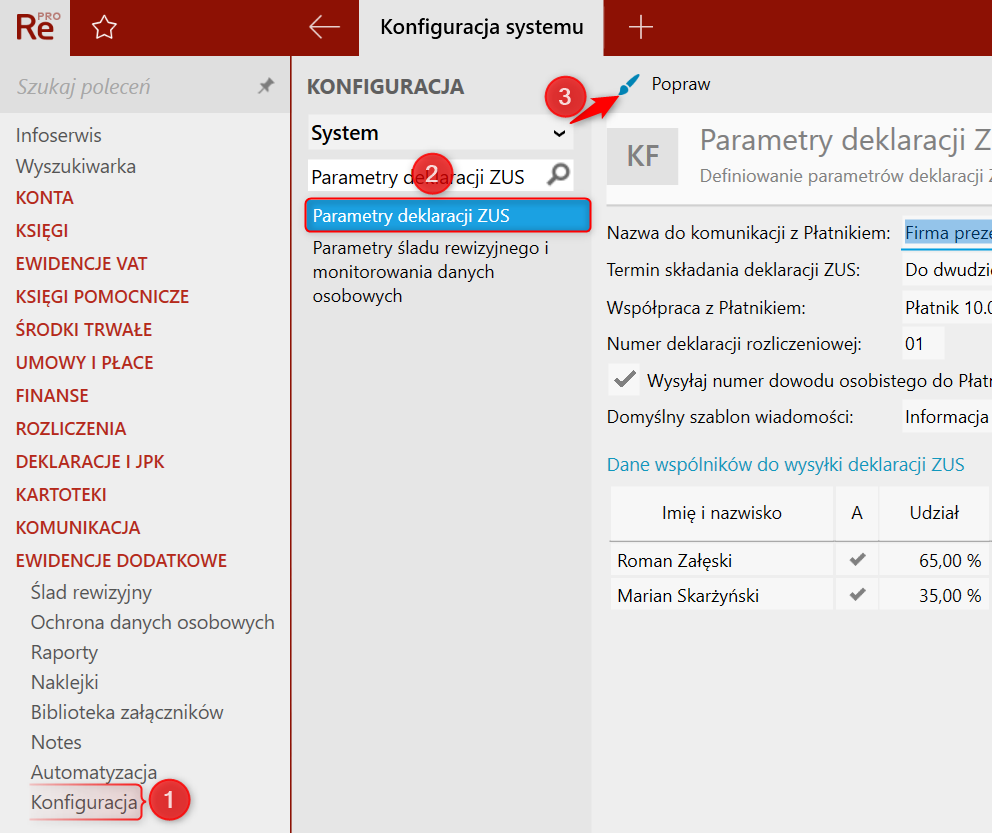Select the Roman Załęski row name
Screen dimensions: 992x833
coord(674,560)
